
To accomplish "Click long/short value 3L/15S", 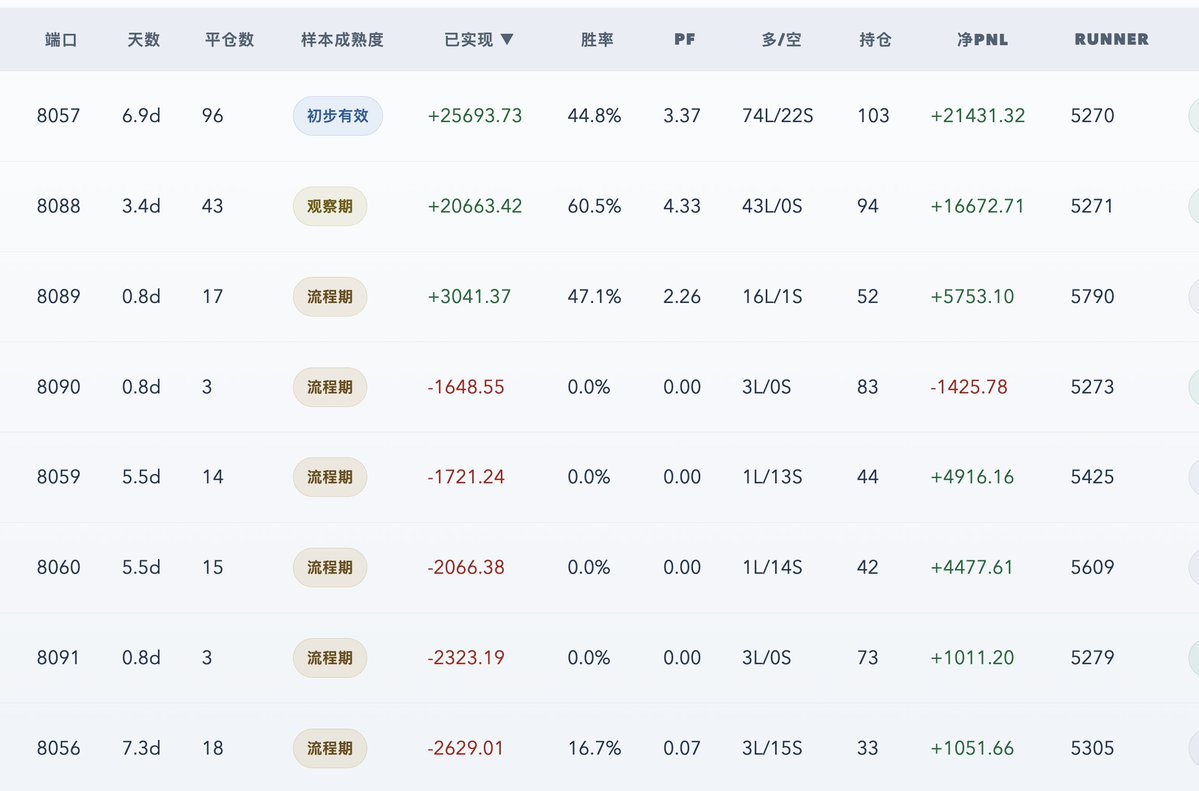I will [772, 747].
